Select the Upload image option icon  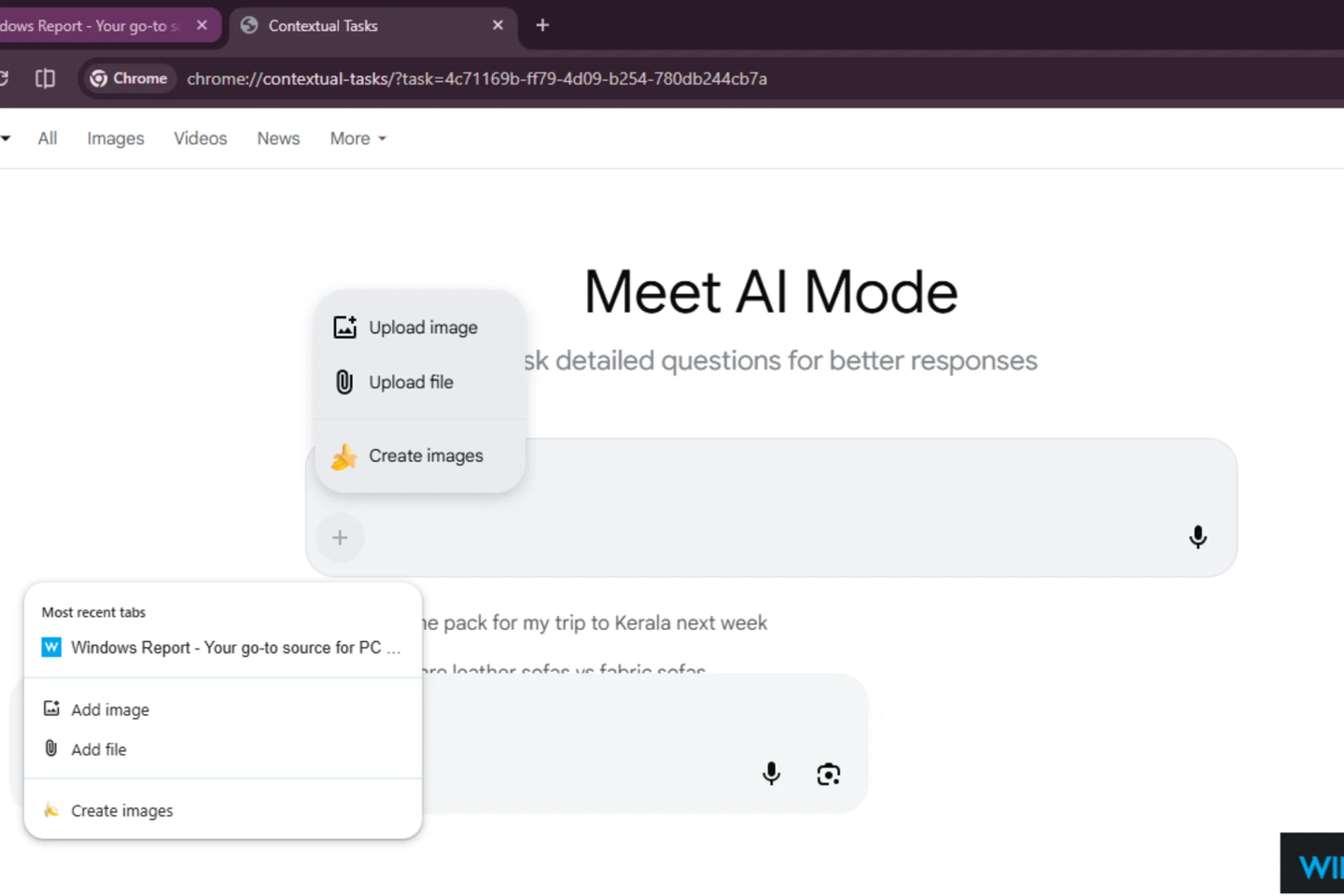pos(344,327)
